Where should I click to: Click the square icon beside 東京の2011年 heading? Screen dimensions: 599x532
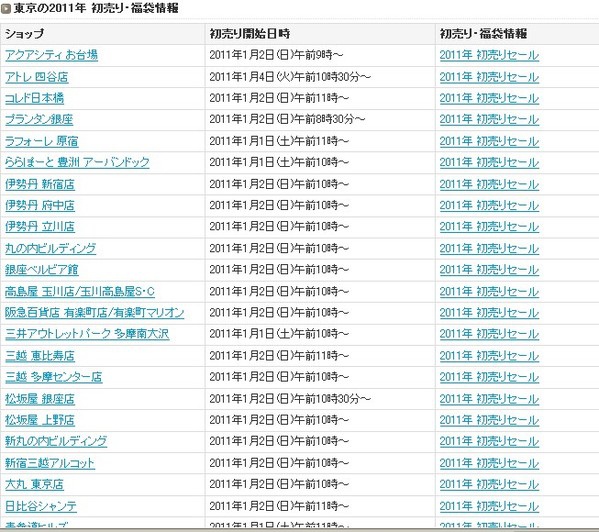coord(6,9)
